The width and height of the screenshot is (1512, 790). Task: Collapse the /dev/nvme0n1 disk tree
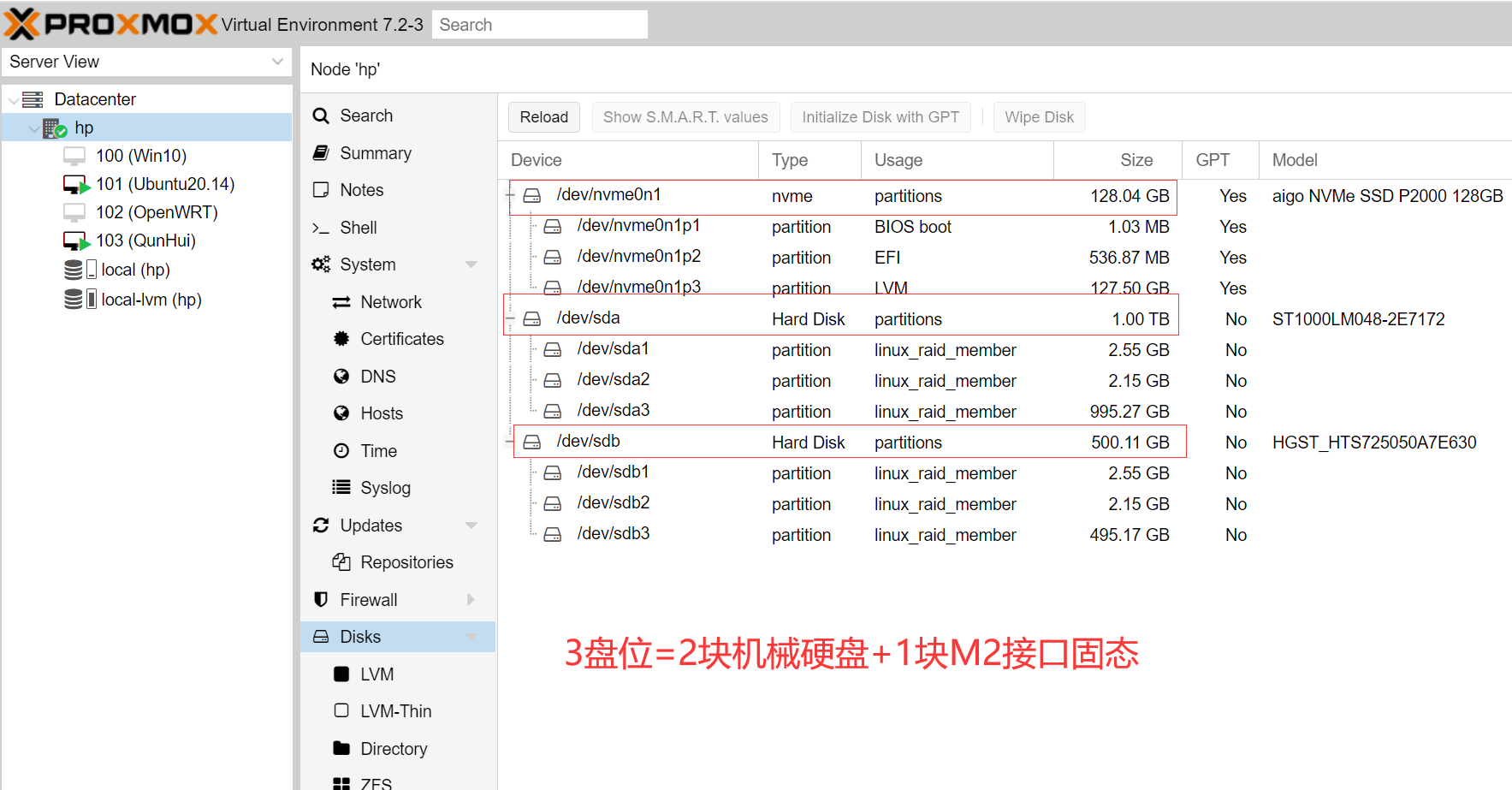tap(510, 196)
